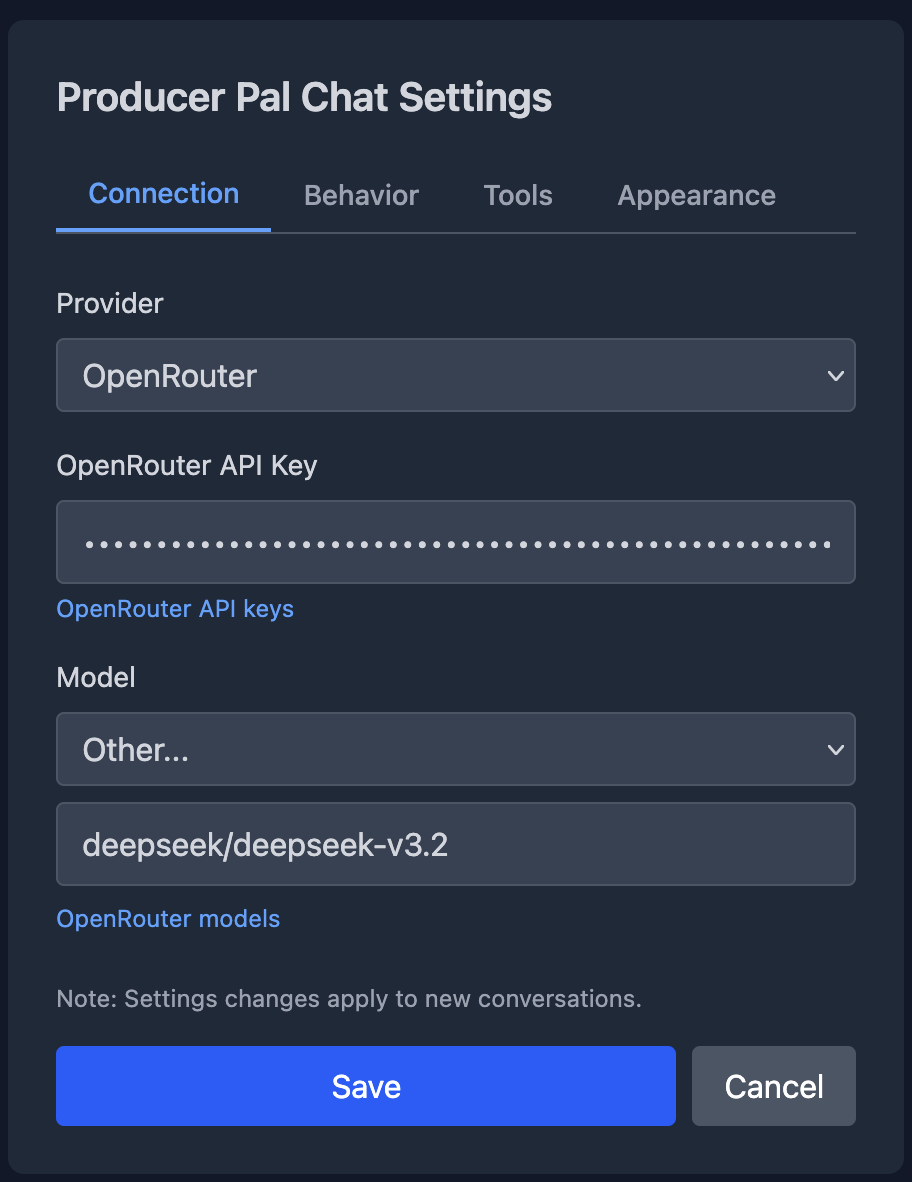Switch to the Behavior tab
The image size is (912, 1182).
pos(361,195)
